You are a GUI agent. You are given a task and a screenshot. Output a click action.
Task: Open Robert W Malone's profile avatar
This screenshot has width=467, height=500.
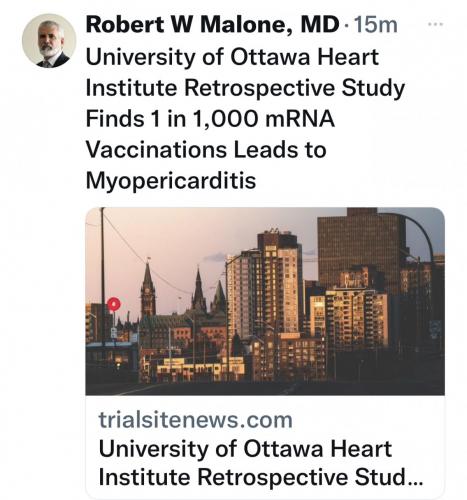click(49, 41)
